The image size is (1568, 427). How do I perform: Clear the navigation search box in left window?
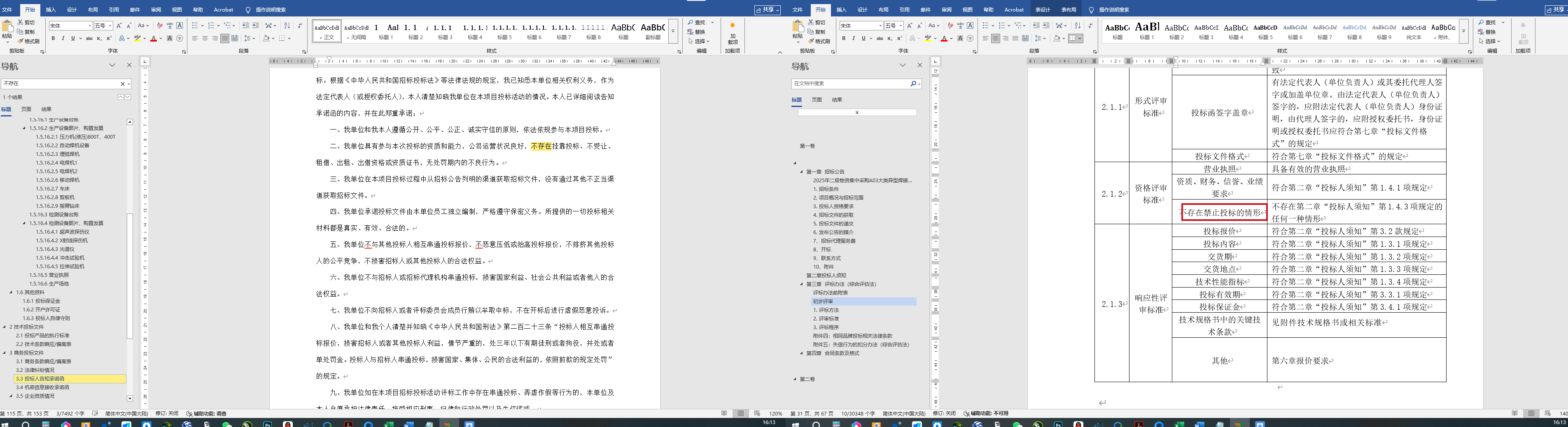(x=122, y=84)
